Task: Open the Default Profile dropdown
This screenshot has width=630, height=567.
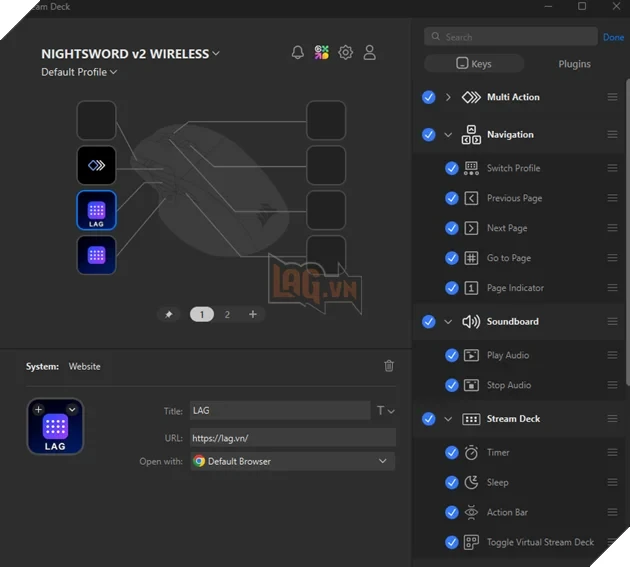Action: [79, 72]
